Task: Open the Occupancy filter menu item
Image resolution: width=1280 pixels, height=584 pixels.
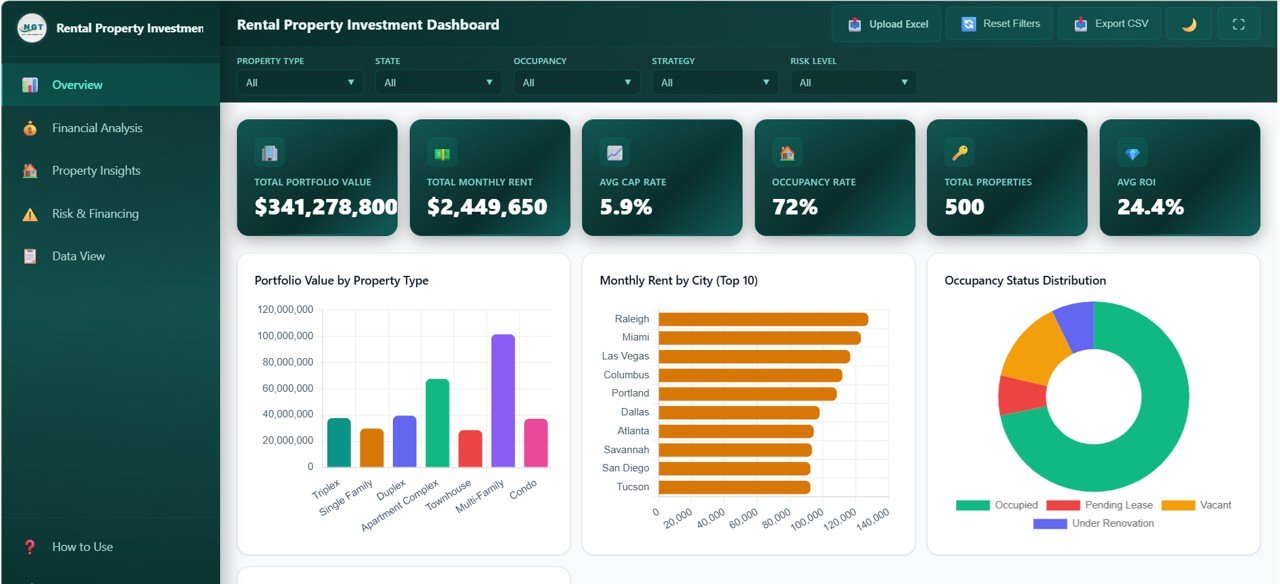Action: click(x=576, y=82)
